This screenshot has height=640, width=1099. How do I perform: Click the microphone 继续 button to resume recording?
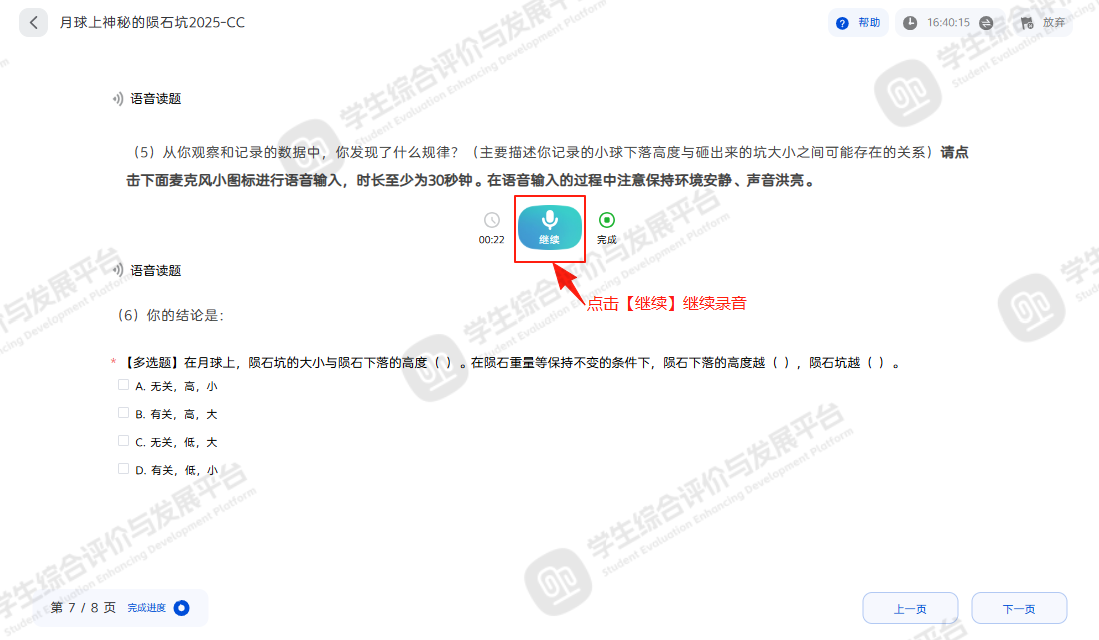[x=550, y=228]
